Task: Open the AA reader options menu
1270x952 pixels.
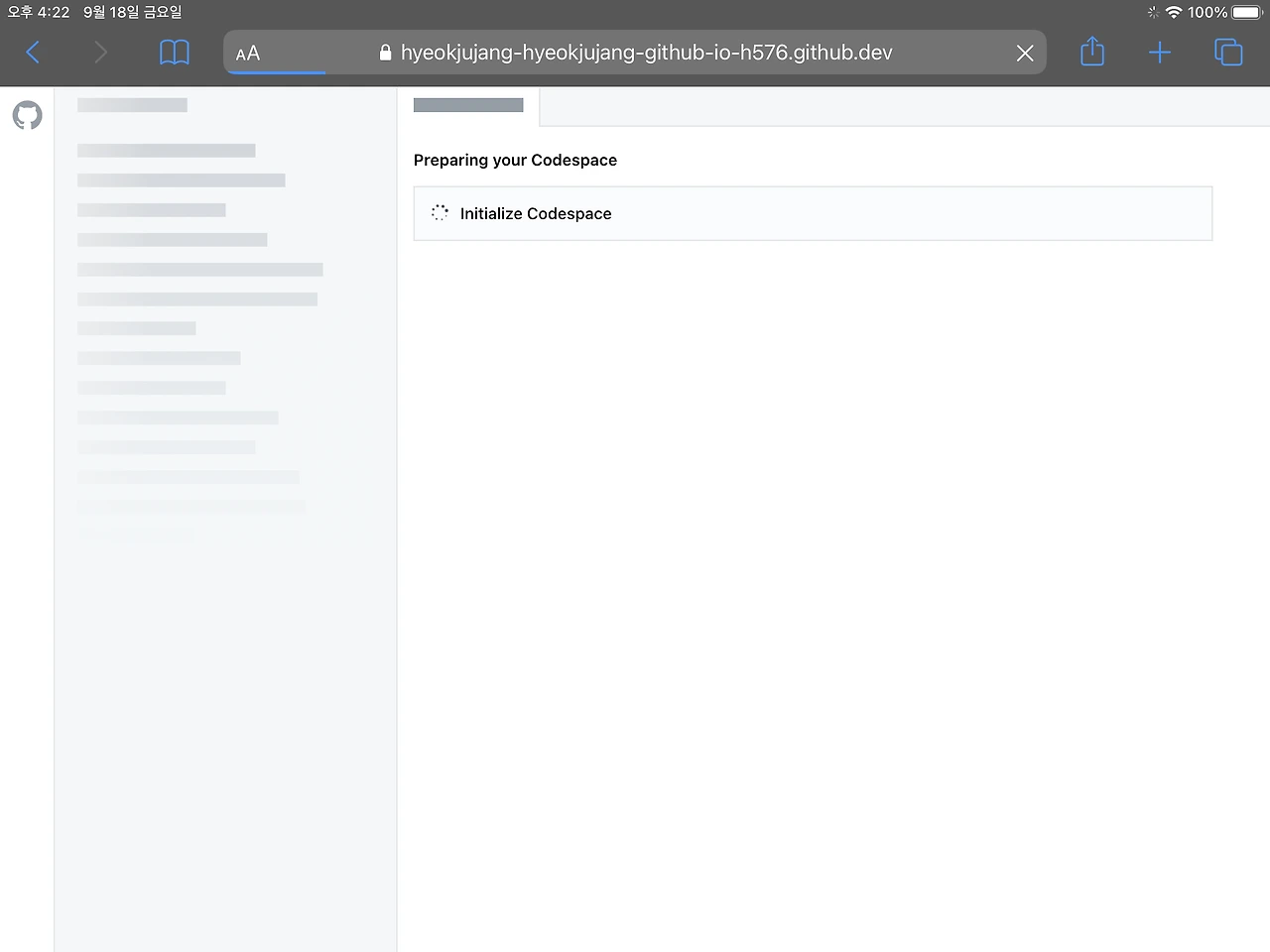Action: (248, 54)
